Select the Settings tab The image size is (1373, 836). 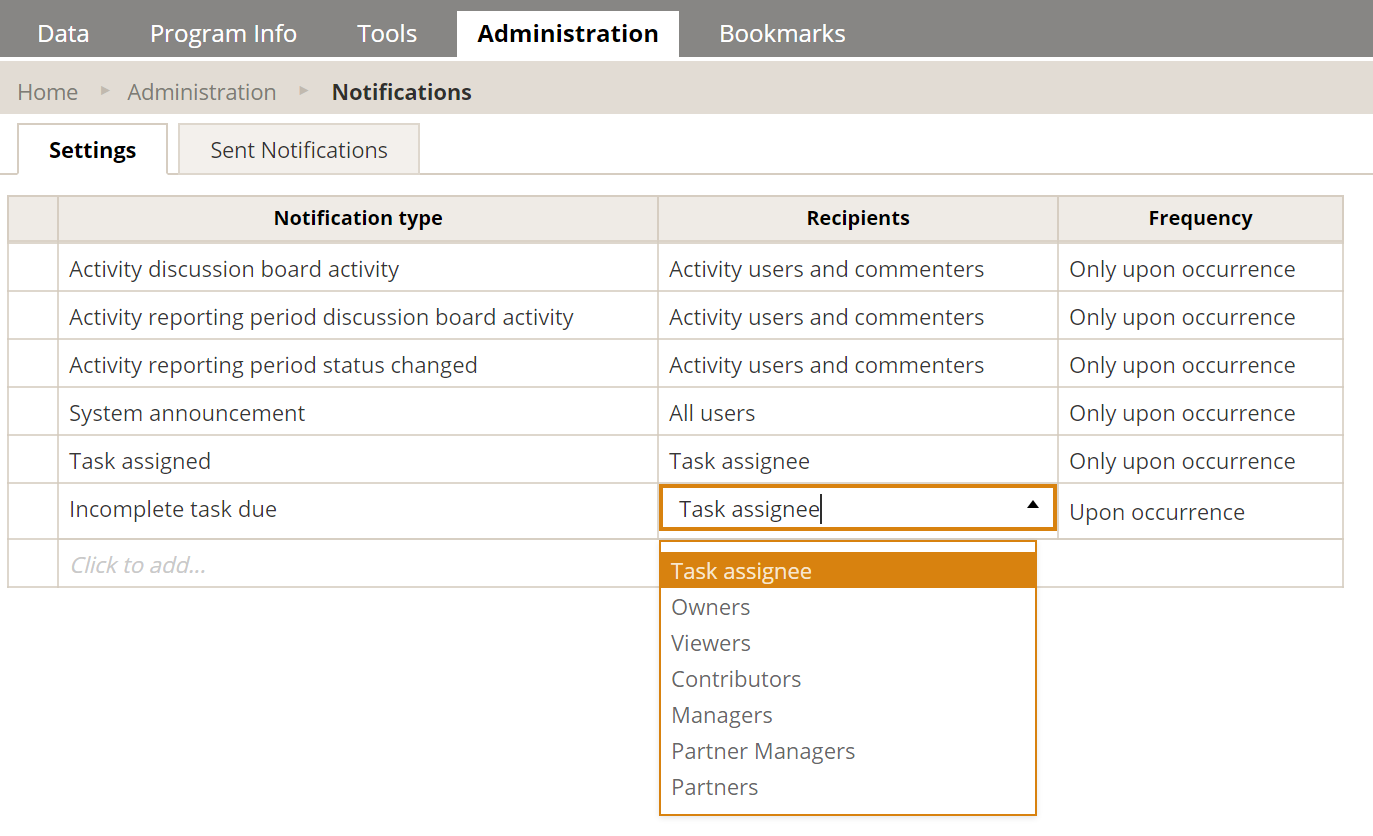click(x=92, y=150)
